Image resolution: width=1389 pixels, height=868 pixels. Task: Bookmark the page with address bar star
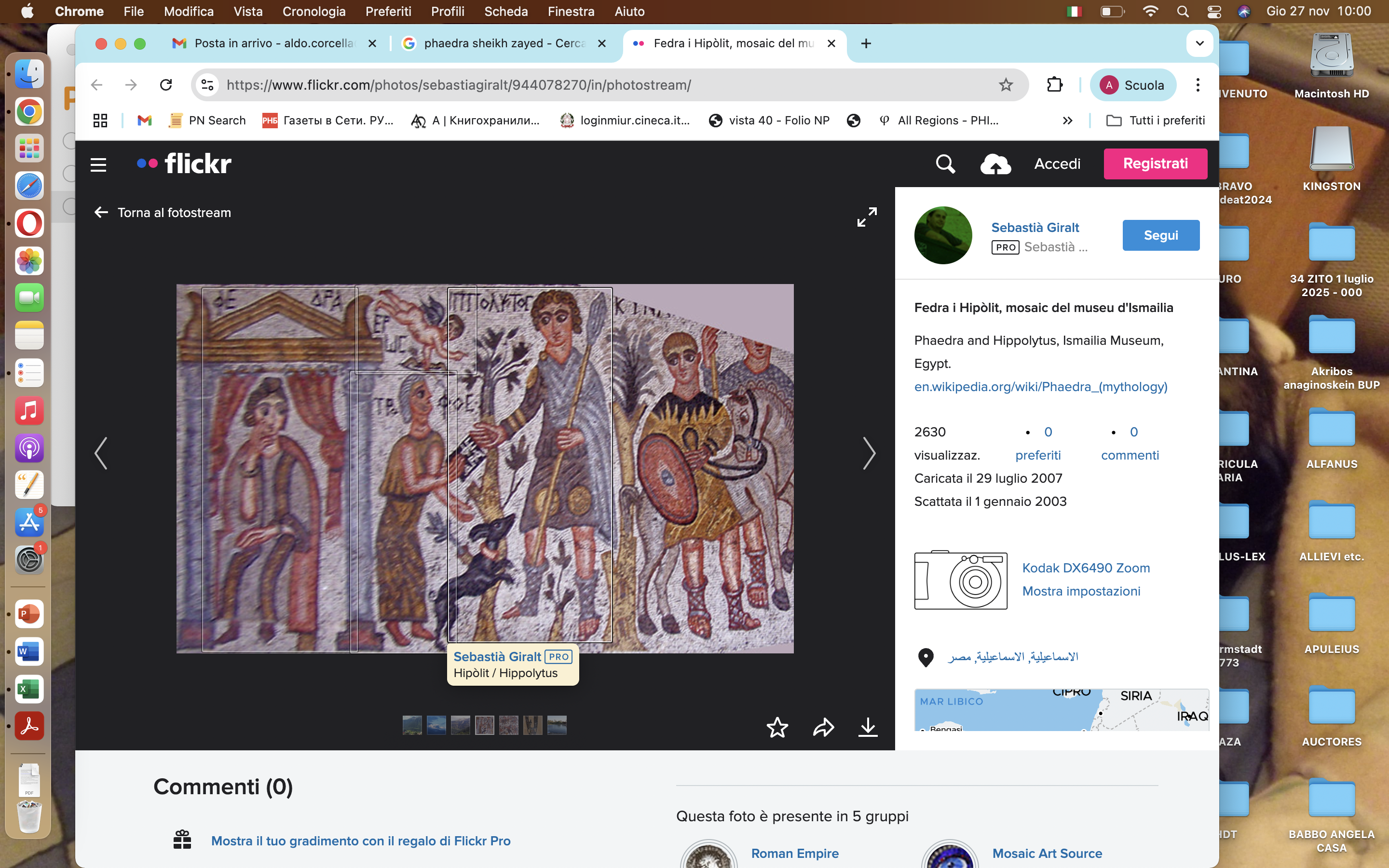1006,85
